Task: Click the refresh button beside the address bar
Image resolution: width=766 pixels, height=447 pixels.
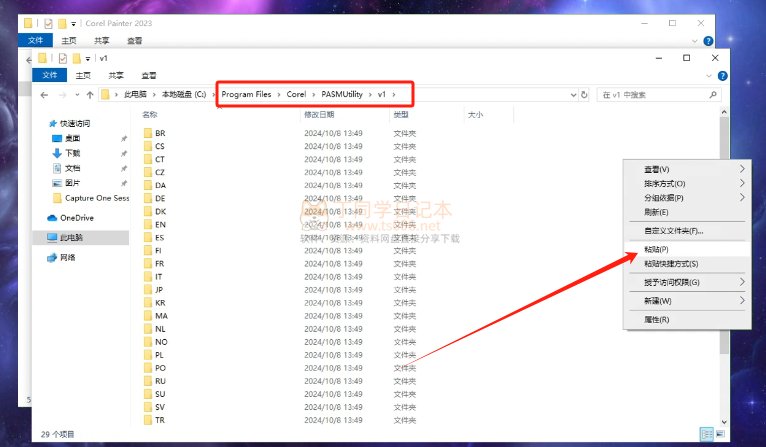Action: click(x=584, y=94)
